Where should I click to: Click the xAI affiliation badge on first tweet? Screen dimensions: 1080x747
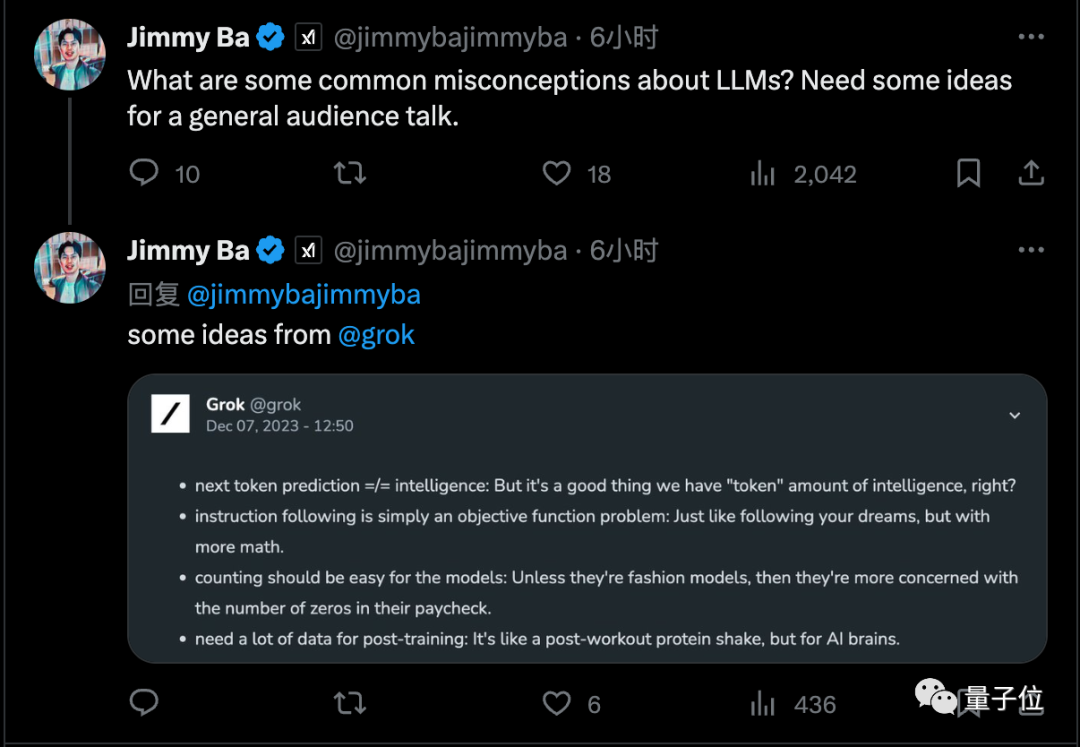pos(308,38)
